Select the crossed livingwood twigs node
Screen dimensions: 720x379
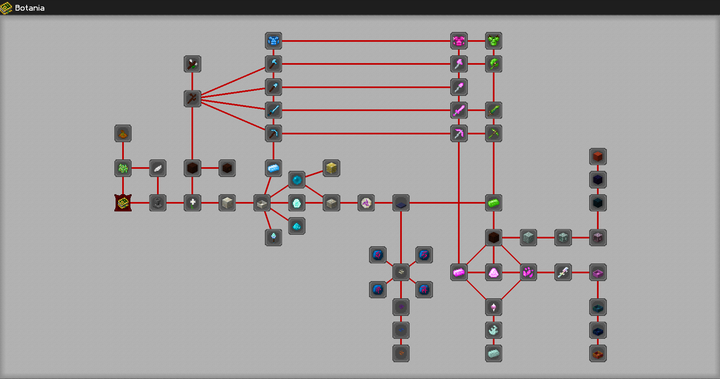[192, 98]
